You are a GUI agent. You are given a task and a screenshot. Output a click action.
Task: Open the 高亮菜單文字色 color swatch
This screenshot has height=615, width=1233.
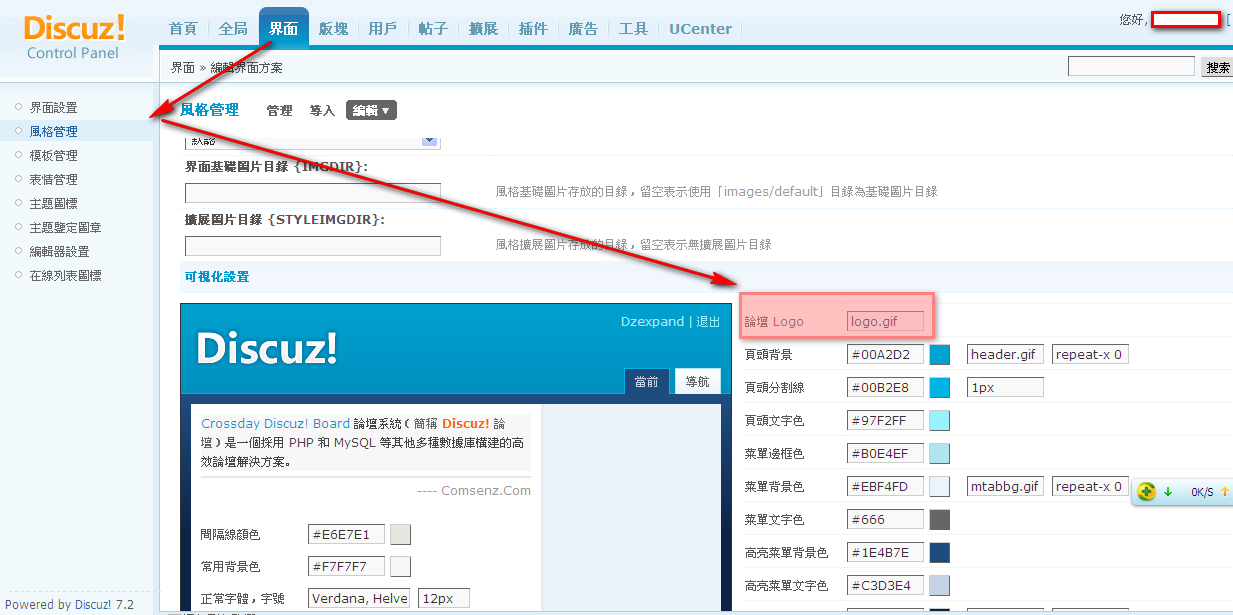pos(939,585)
